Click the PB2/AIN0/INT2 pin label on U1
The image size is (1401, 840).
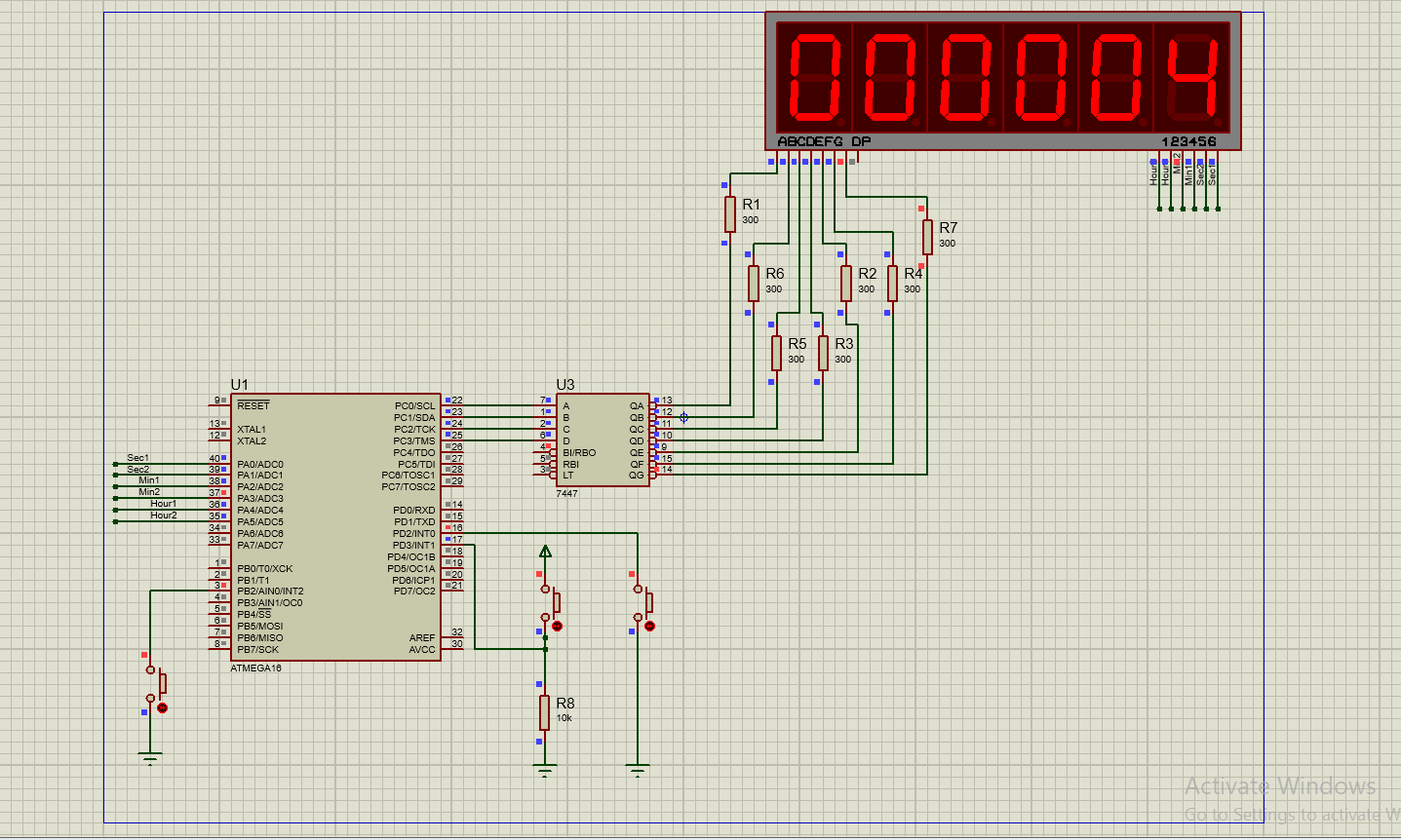click(270, 592)
